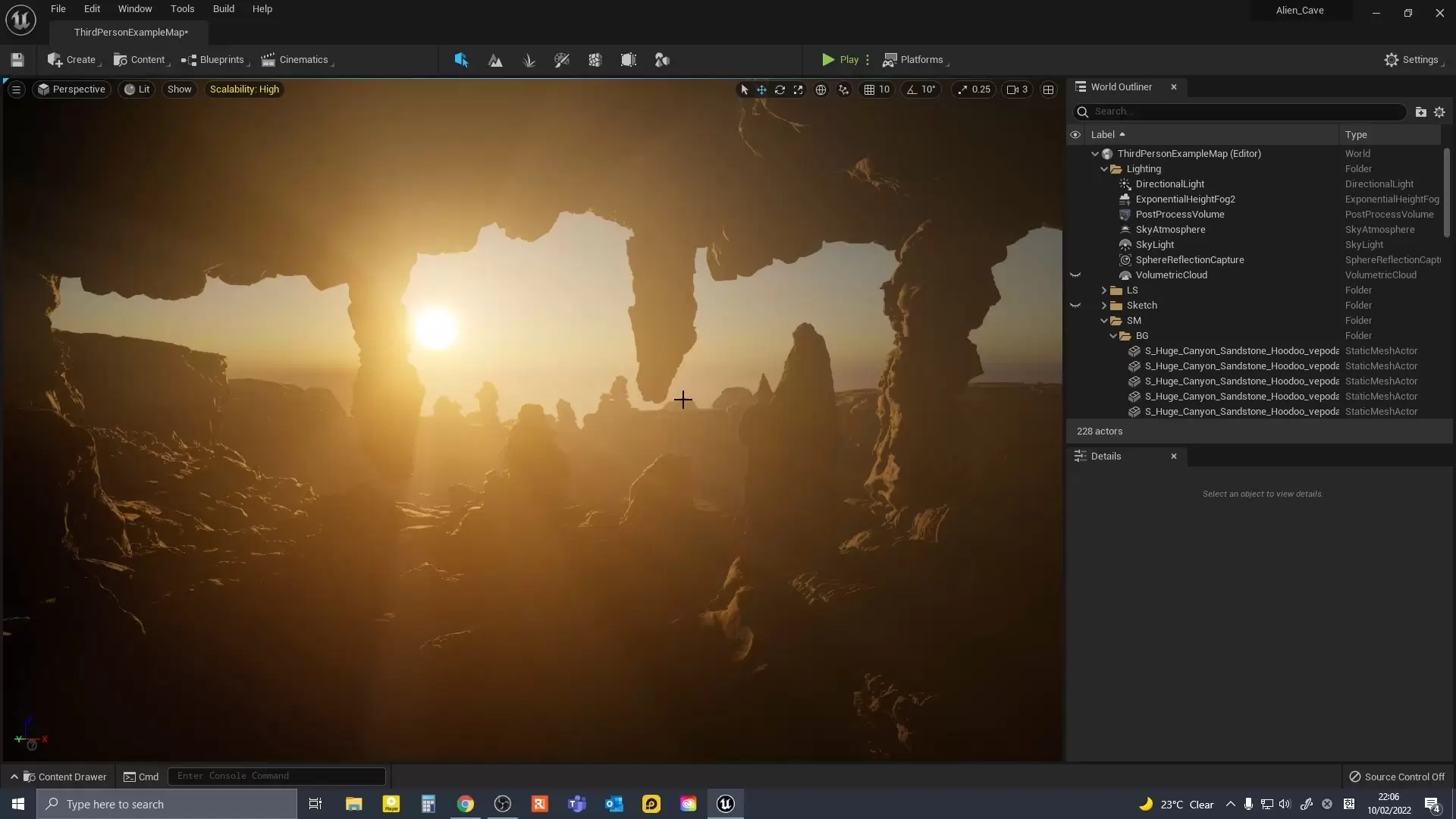Expand the LS folder

click(x=1104, y=290)
